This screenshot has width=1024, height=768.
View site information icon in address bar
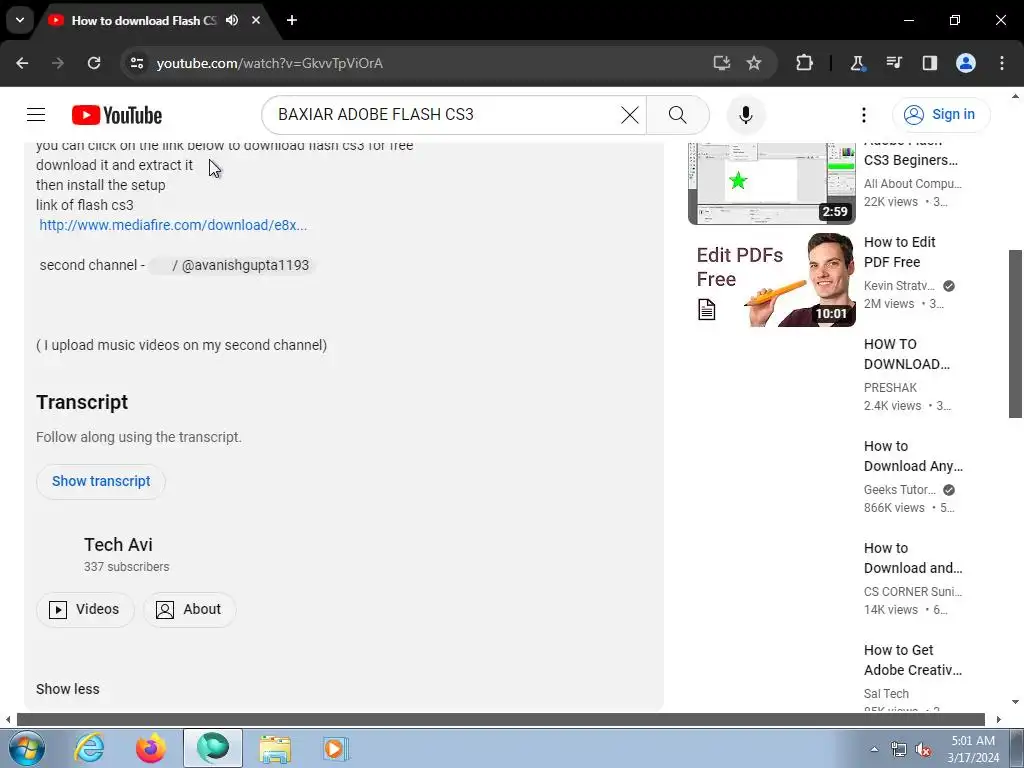tap(136, 63)
